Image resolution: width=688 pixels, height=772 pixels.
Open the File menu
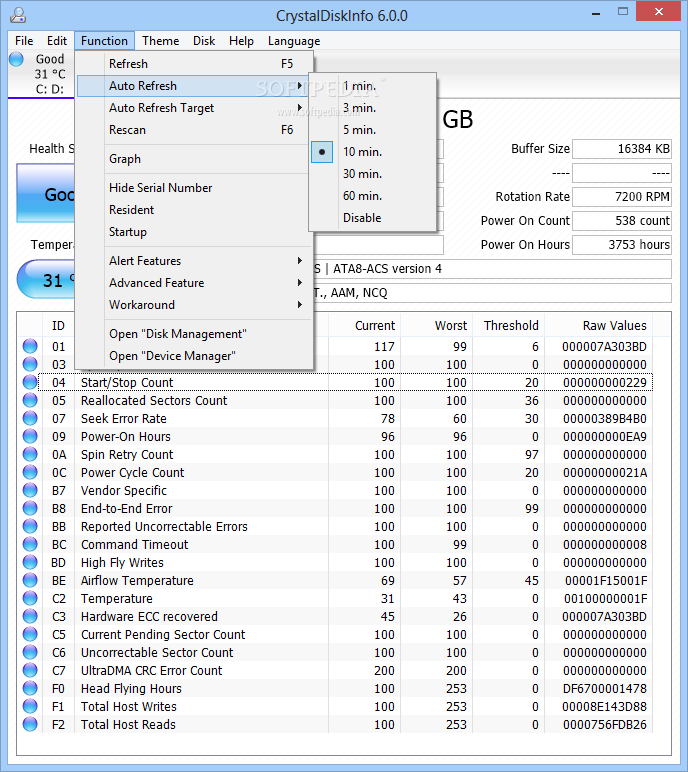(24, 41)
